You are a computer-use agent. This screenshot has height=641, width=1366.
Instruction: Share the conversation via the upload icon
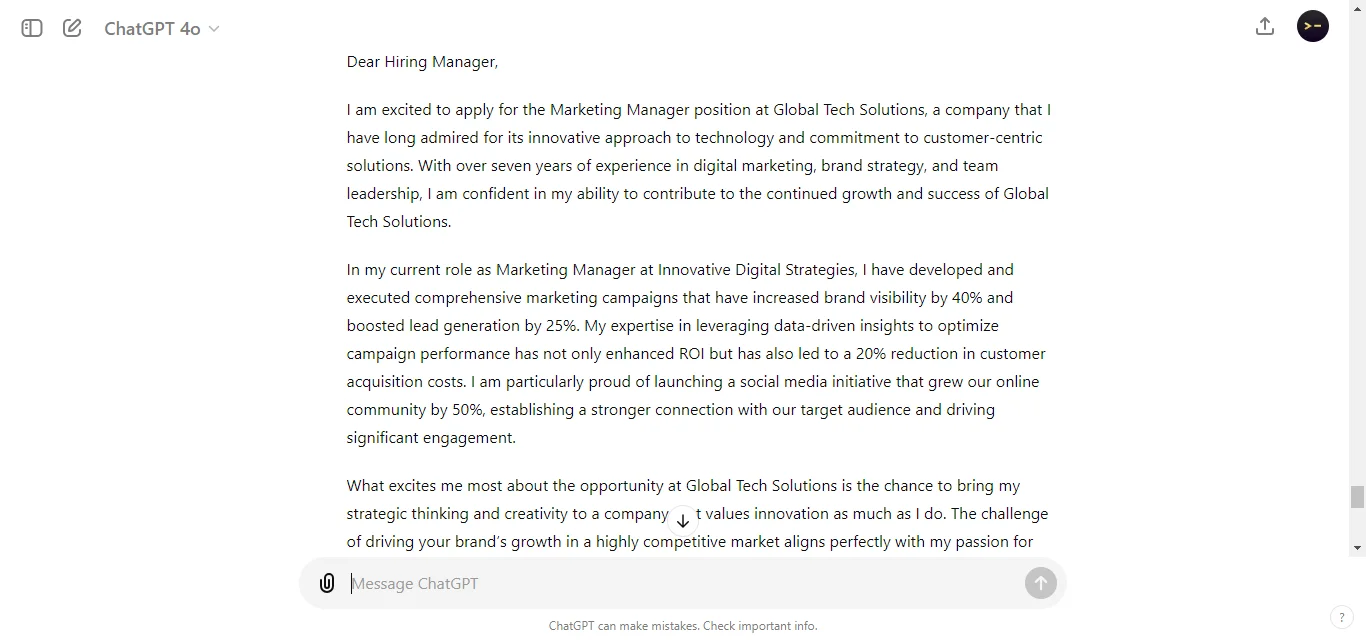click(x=1264, y=26)
